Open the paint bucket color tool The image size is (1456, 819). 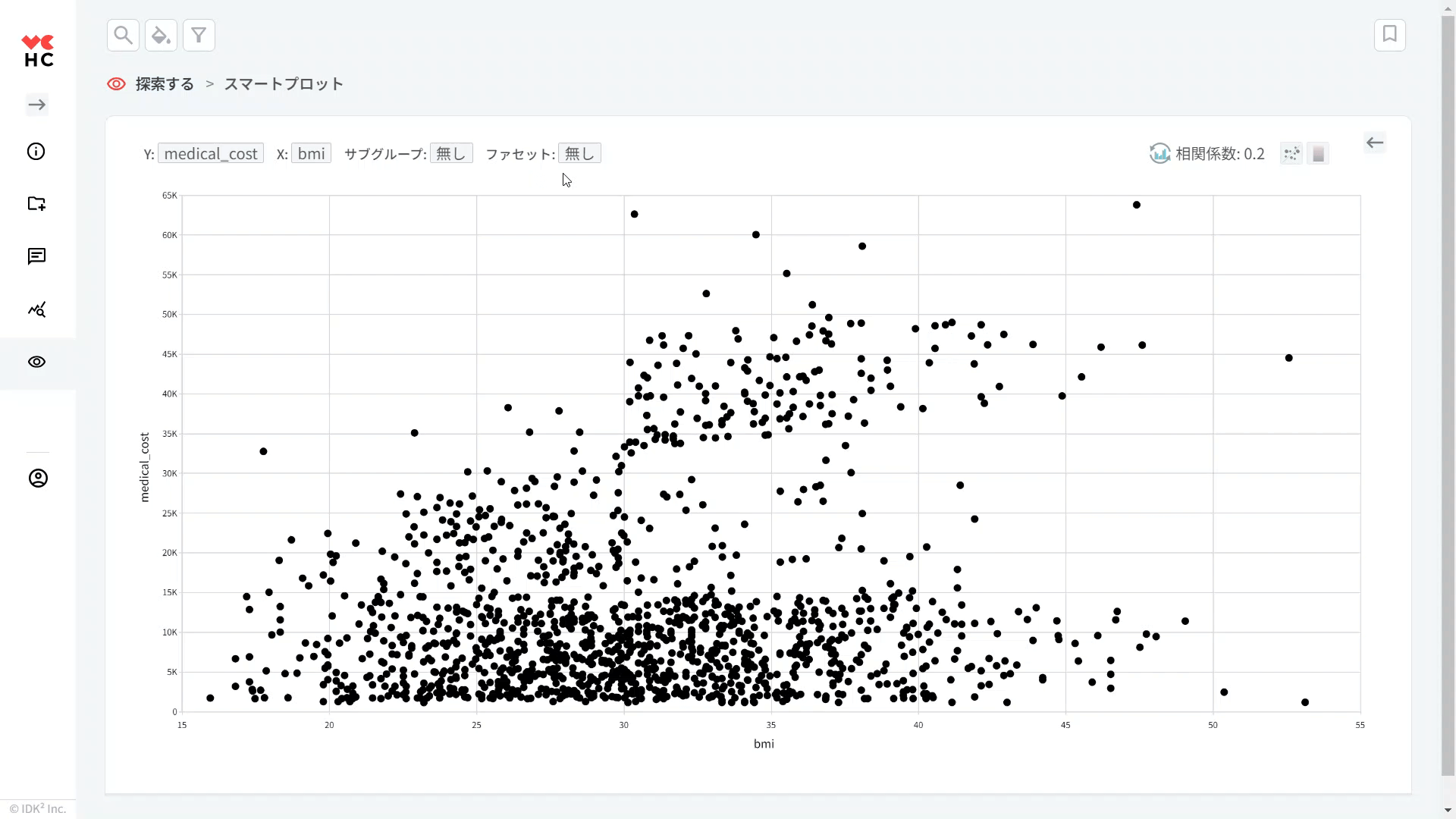161,35
